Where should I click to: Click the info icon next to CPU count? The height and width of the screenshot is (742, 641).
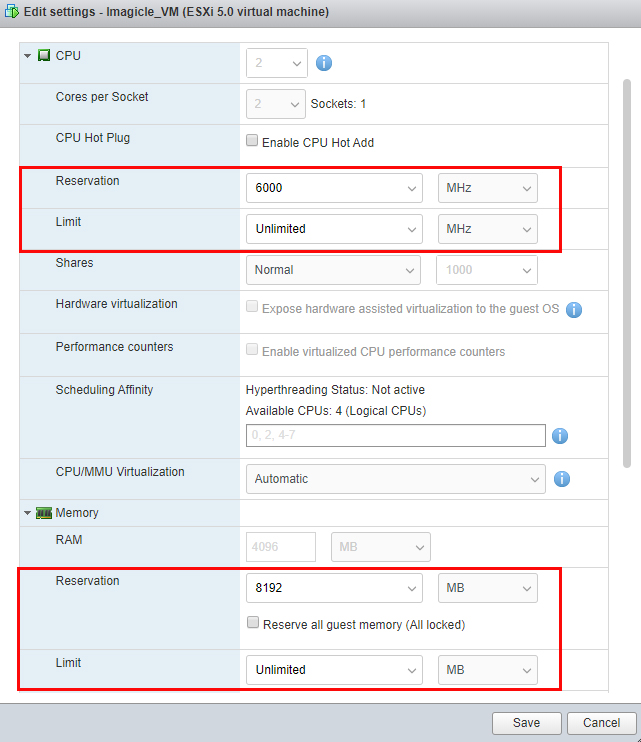pos(324,64)
